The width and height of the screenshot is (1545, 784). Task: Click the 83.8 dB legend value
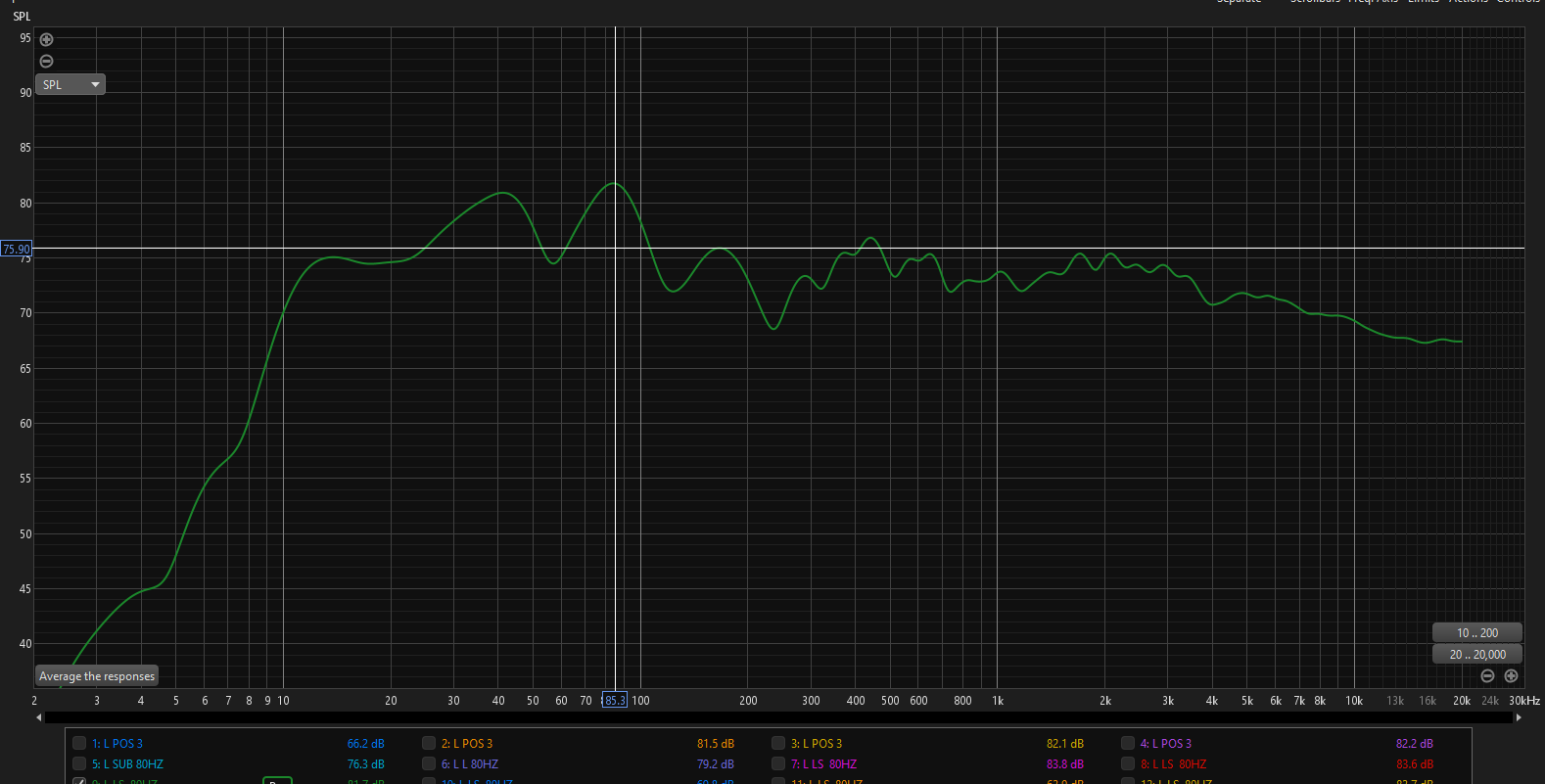click(x=1065, y=764)
